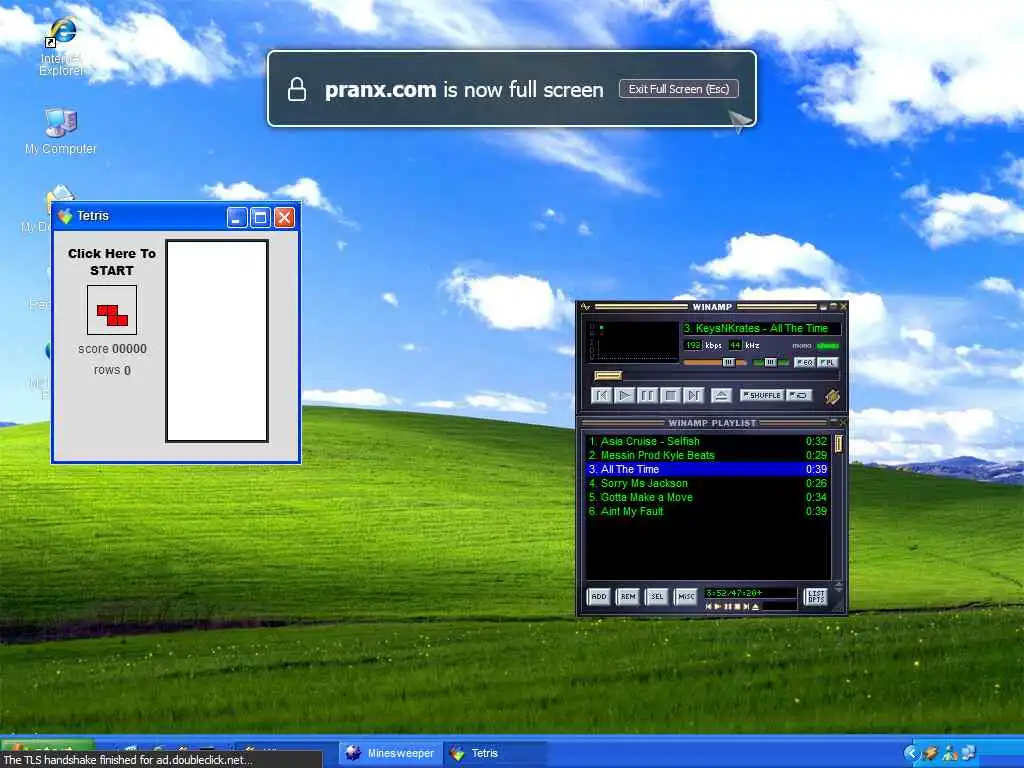Viewport: 1024px width, 768px height.
Task: Click Winamp balance slider handle
Action: 771,362
